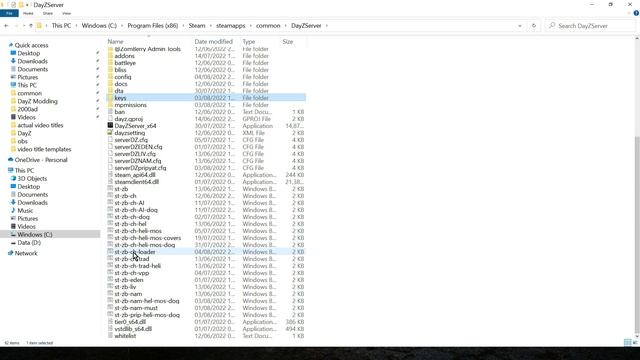Click the addons folder icon

110,56
